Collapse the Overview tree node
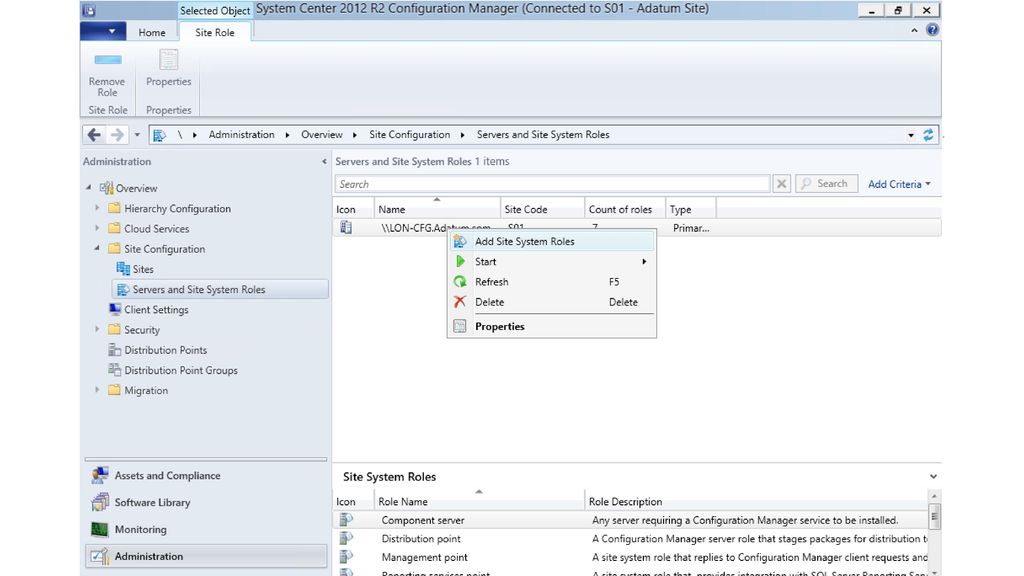Viewport: 1024px width, 576px height. (89, 187)
